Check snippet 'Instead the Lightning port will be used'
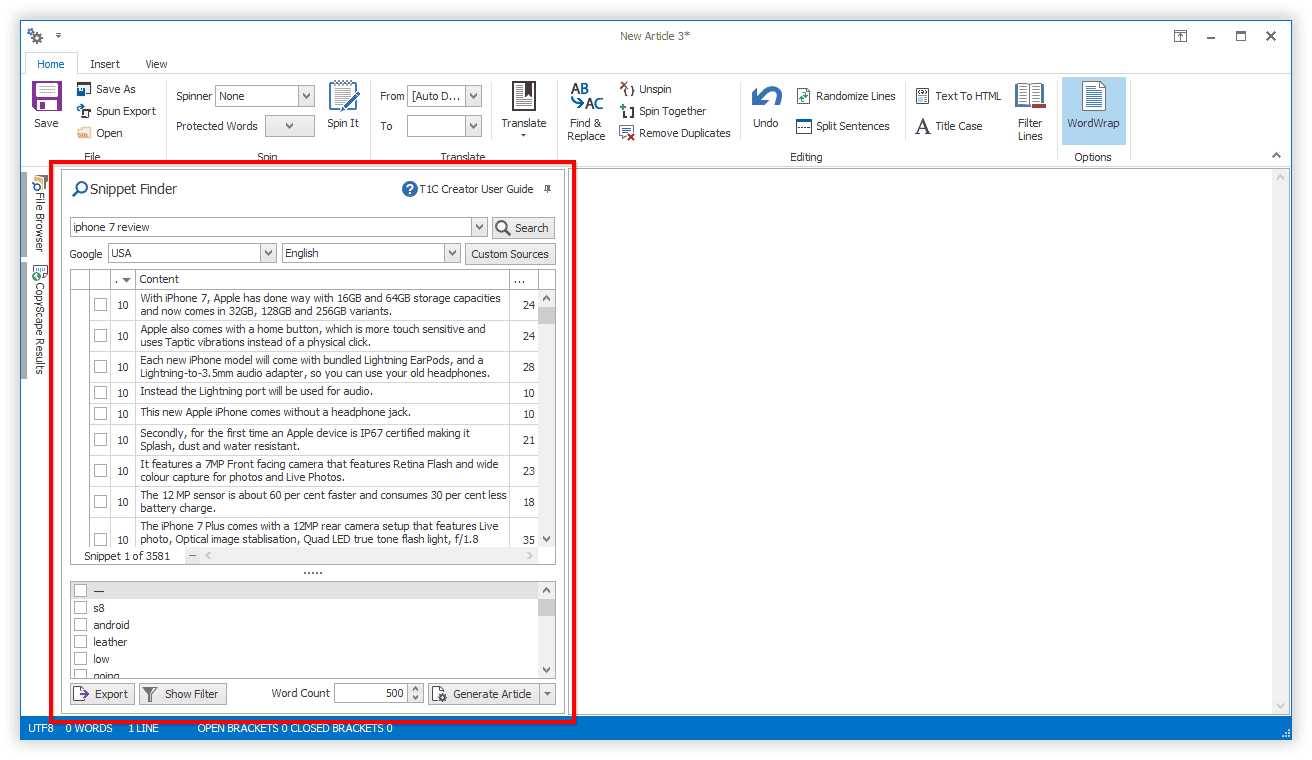Image resolution: width=1312 pixels, height=760 pixels. 100,393
